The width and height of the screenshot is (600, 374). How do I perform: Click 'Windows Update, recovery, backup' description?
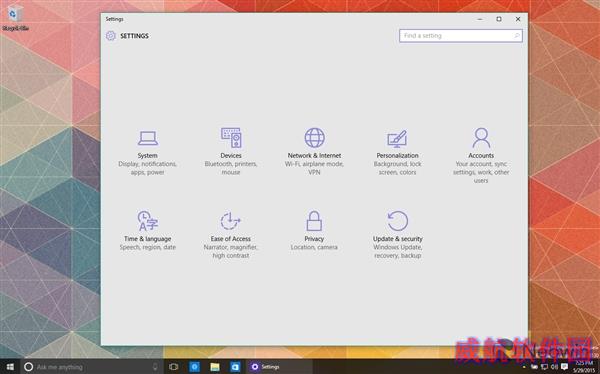click(x=398, y=252)
